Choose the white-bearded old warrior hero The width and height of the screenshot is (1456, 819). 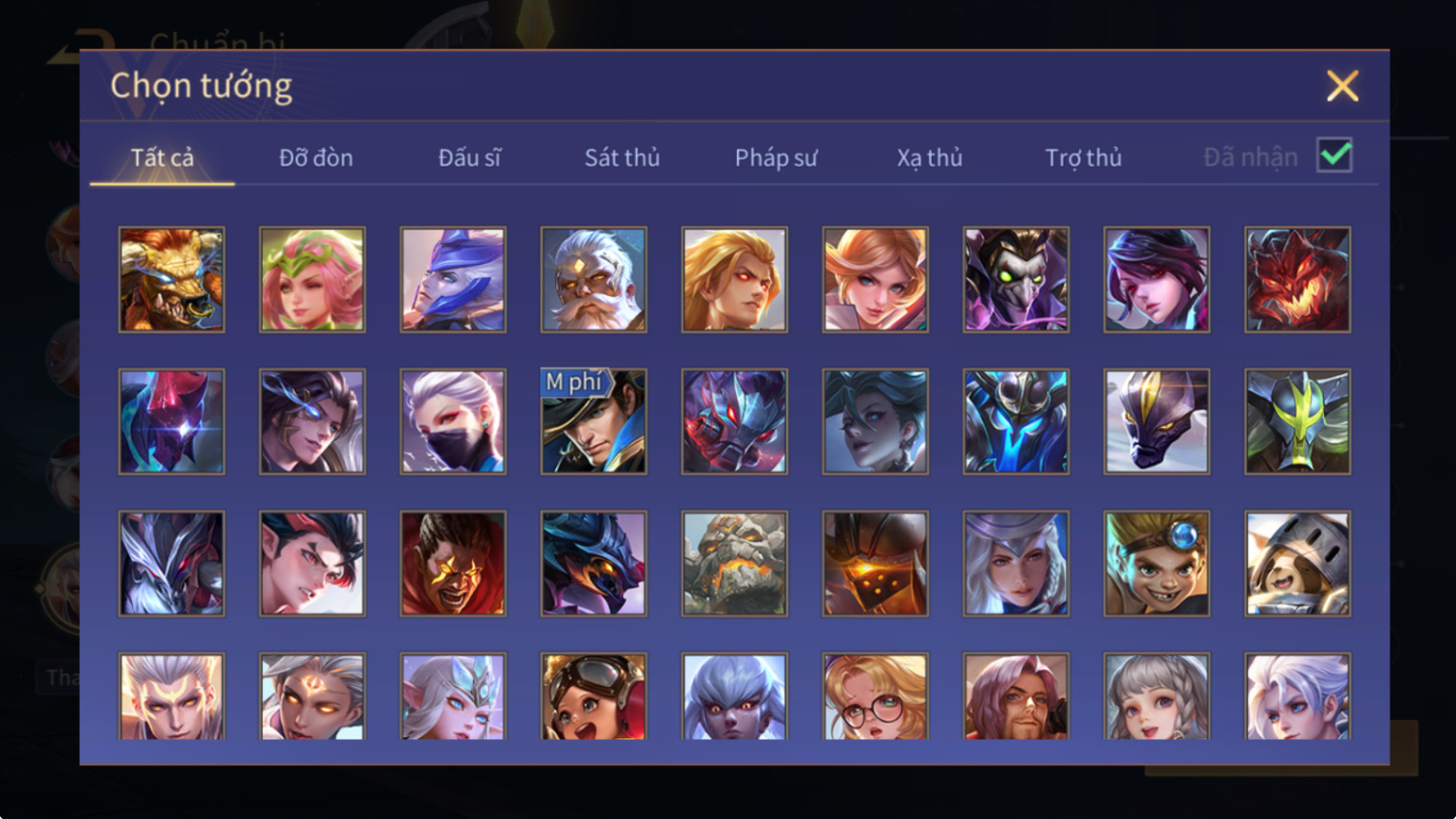pyautogui.click(x=594, y=279)
